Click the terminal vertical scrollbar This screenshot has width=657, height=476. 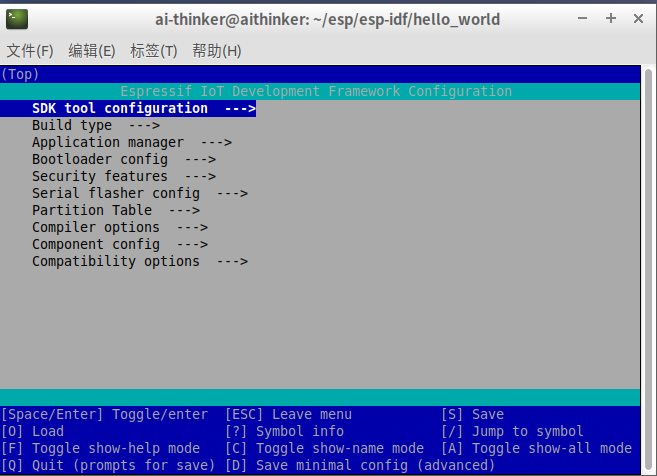pos(649,268)
